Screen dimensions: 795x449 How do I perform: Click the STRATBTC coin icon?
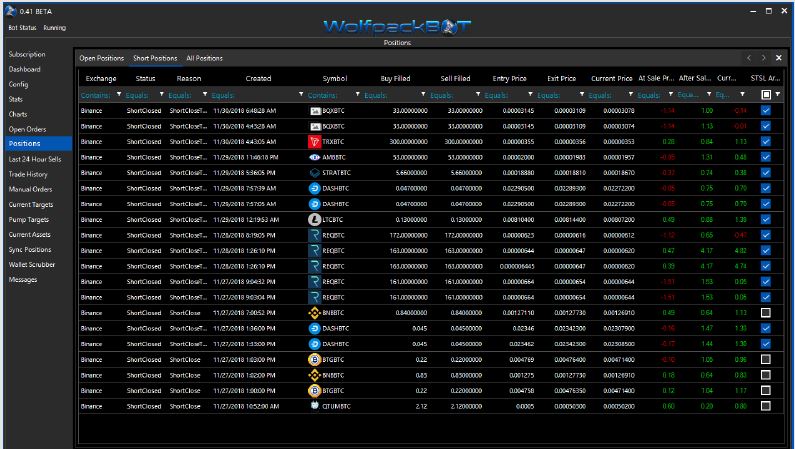pos(314,173)
